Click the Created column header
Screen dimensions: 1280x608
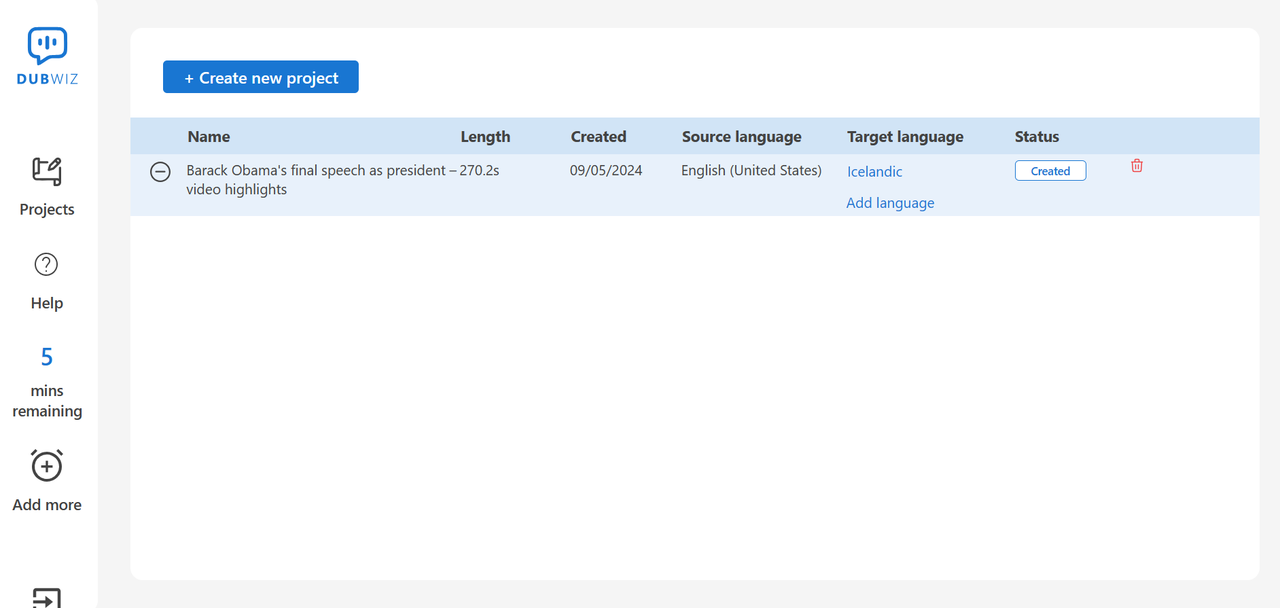(x=598, y=137)
